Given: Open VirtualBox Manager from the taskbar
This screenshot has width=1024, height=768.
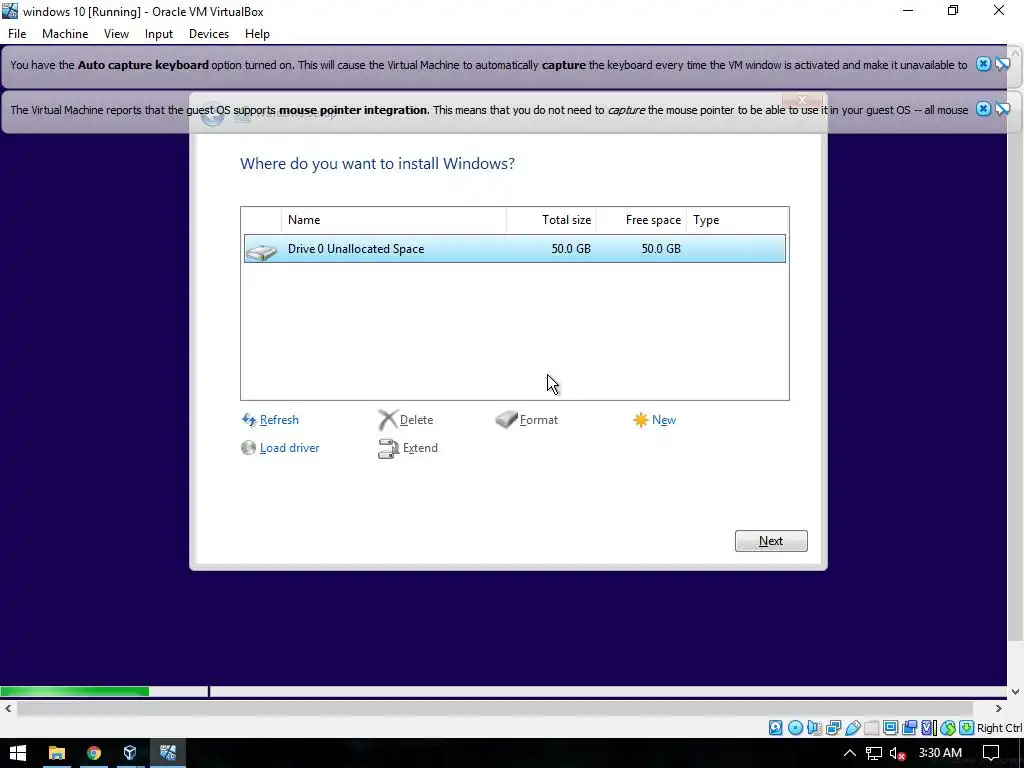Looking at the screenshot, I should pyautogui.click(x=130, y=753).
